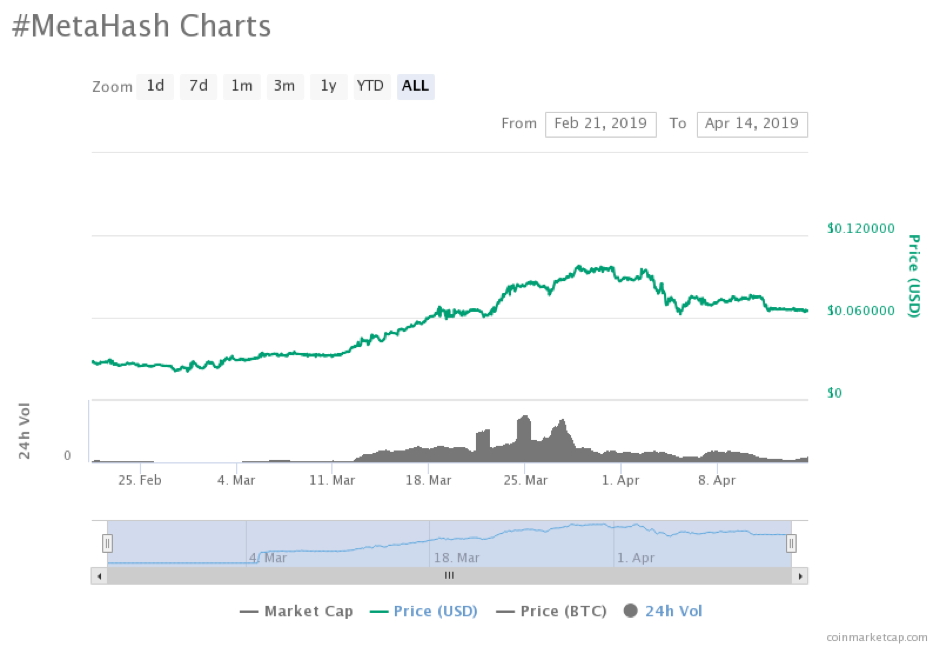
Task: Toggle Price (USD) series in legend
Action: (x=424, y=611)
